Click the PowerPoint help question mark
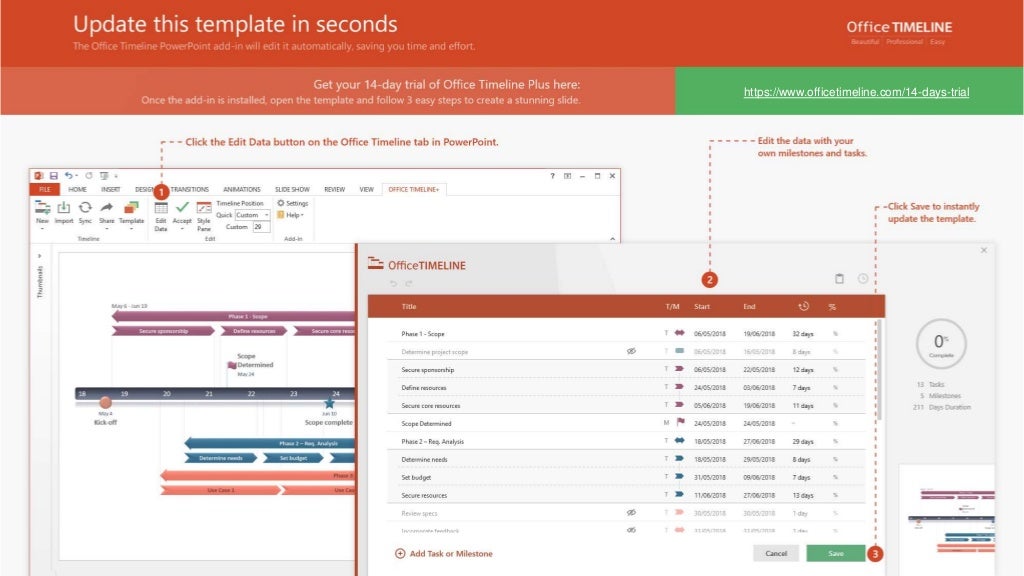 [x=552, y=176]
